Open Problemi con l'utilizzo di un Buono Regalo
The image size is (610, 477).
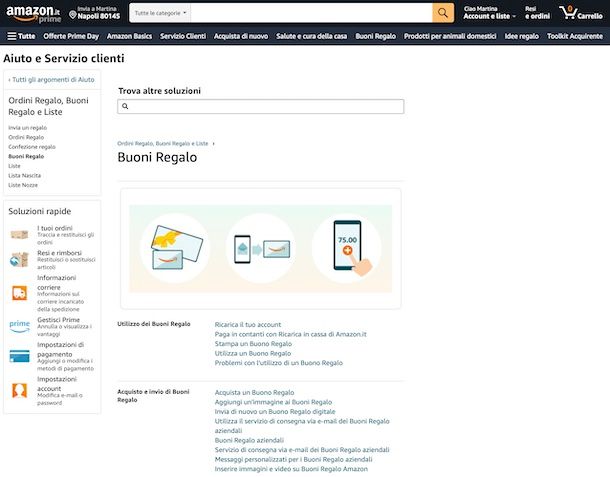coord(279,363)
